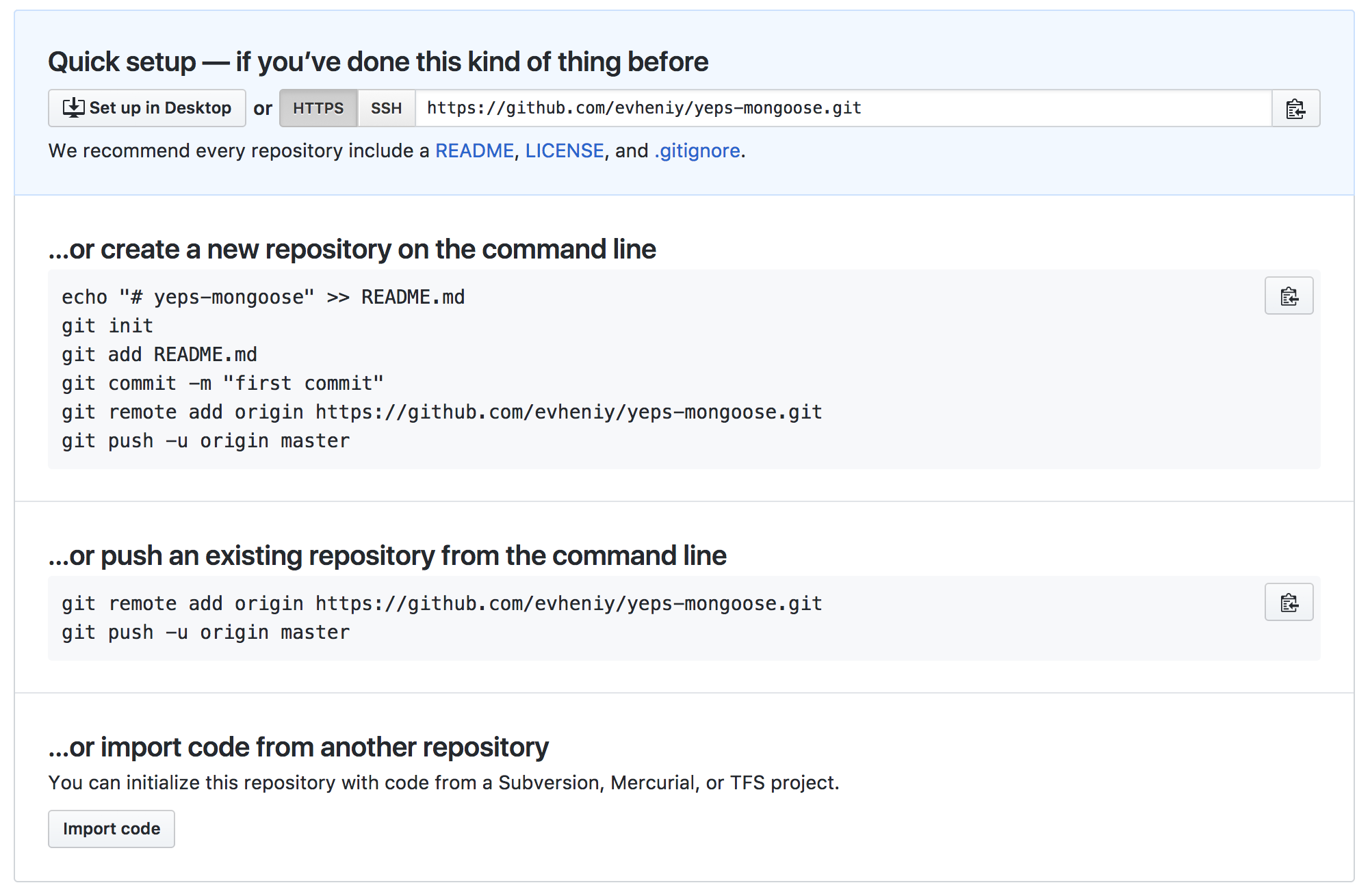Click the git commit "first commit" line
This screenshot has height=896, width=1370.
click(222, 384)
